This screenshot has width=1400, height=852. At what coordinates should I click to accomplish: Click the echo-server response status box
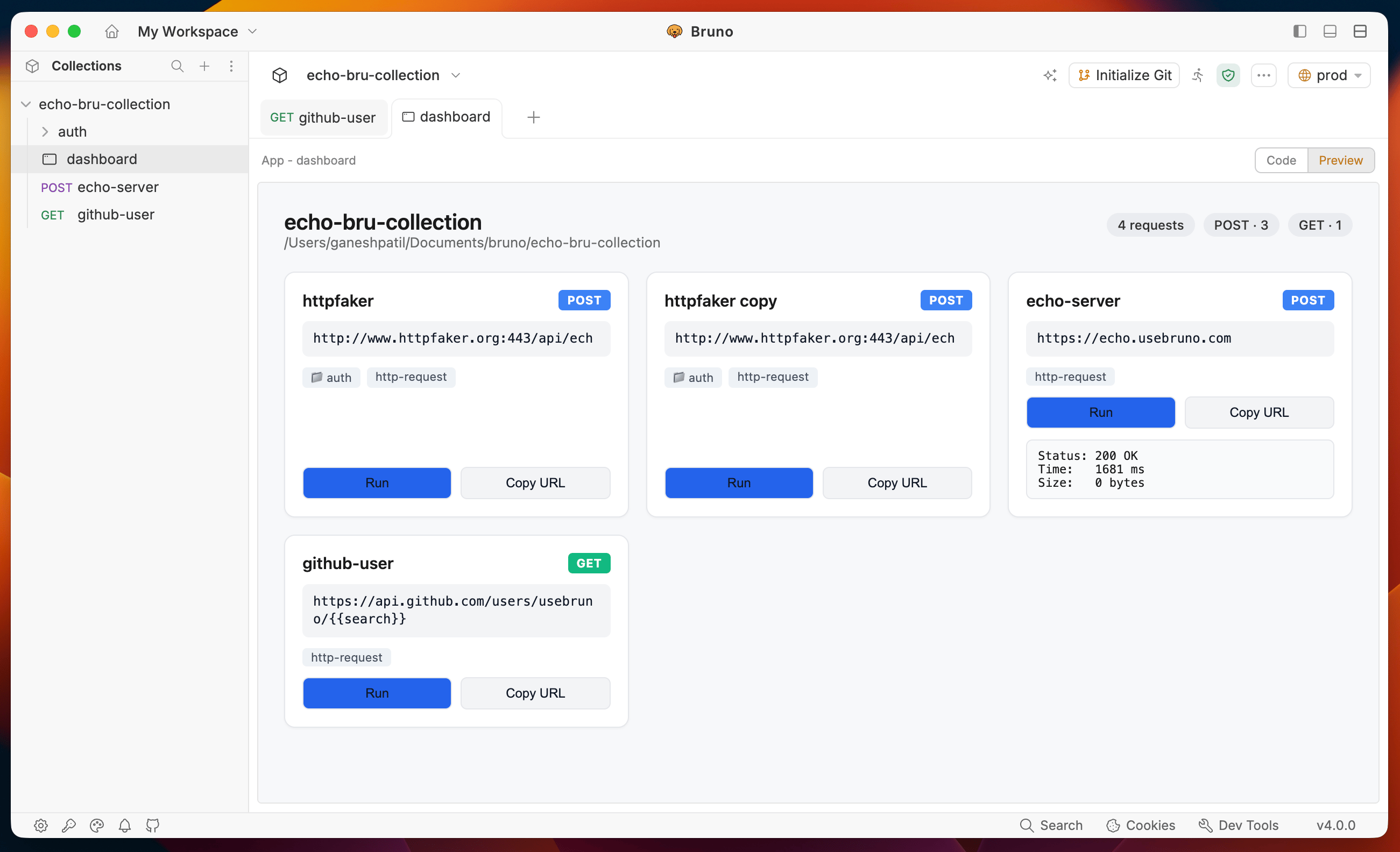tap(1179, 469)
